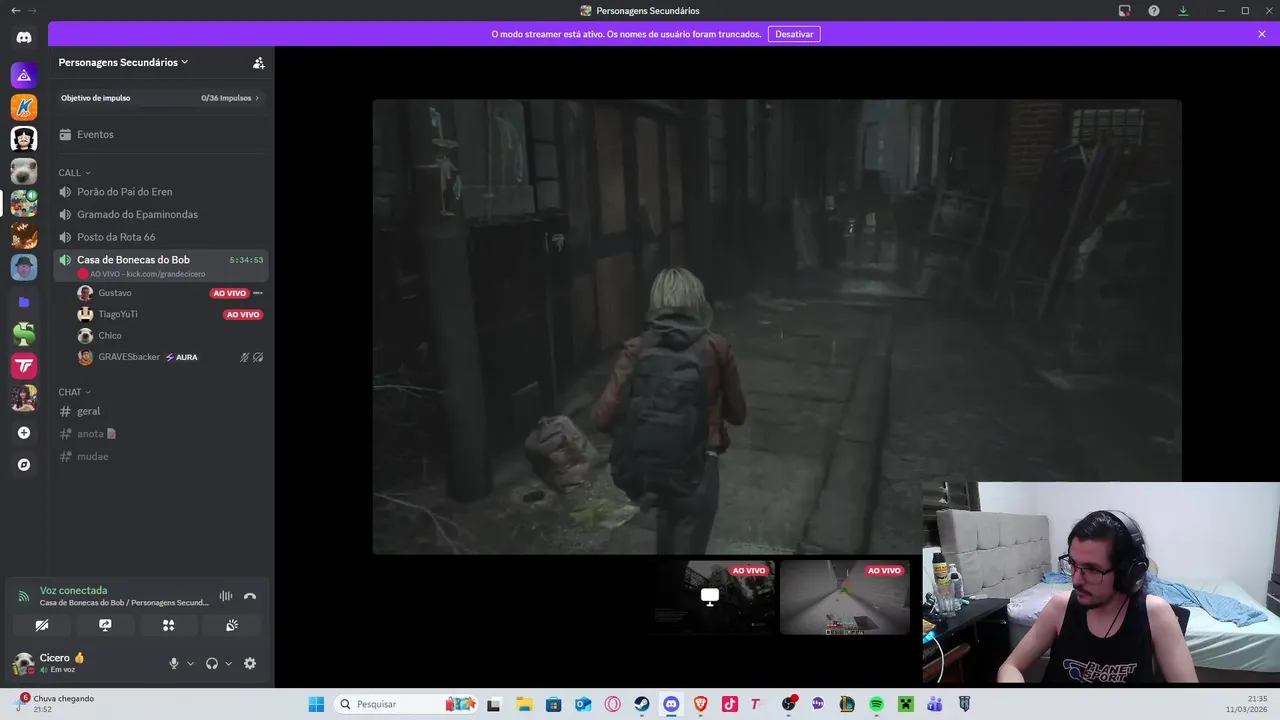This screenshot has height=720, width=1280.
Task: Click AO VIVO badge next to Gustavo
Action: (230, 293)
